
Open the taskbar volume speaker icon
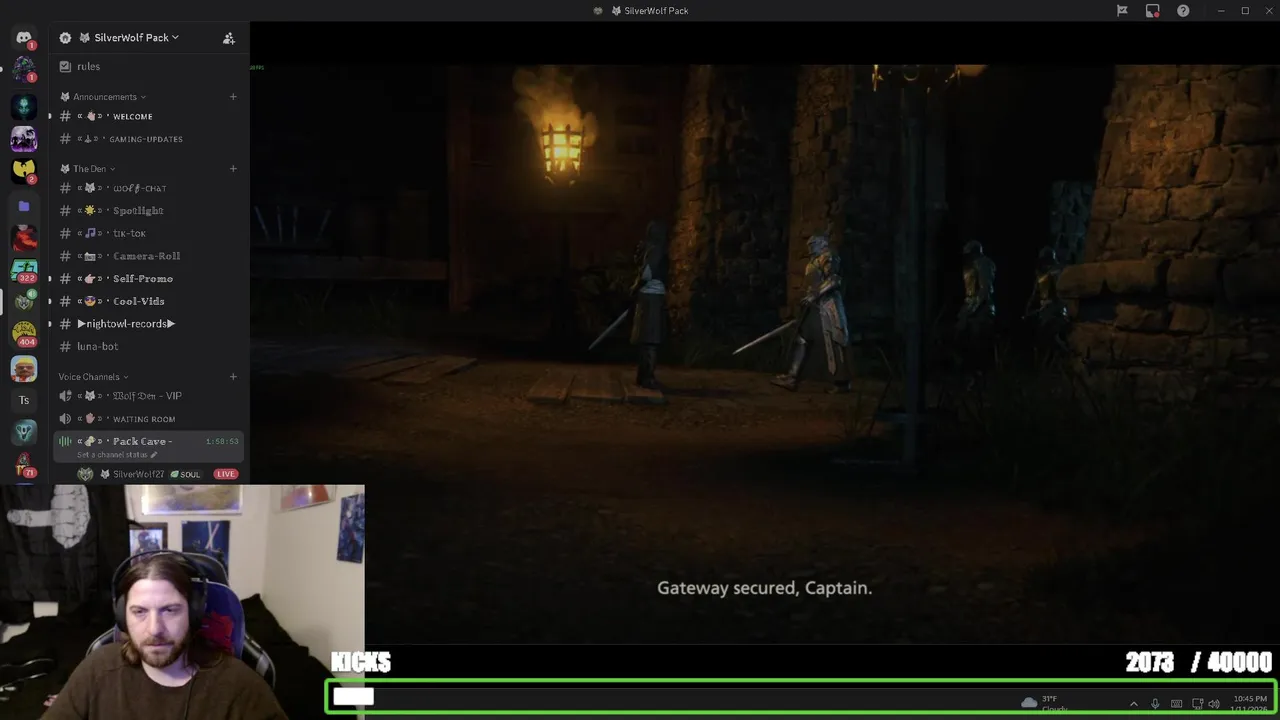[x=1214, y=704]
